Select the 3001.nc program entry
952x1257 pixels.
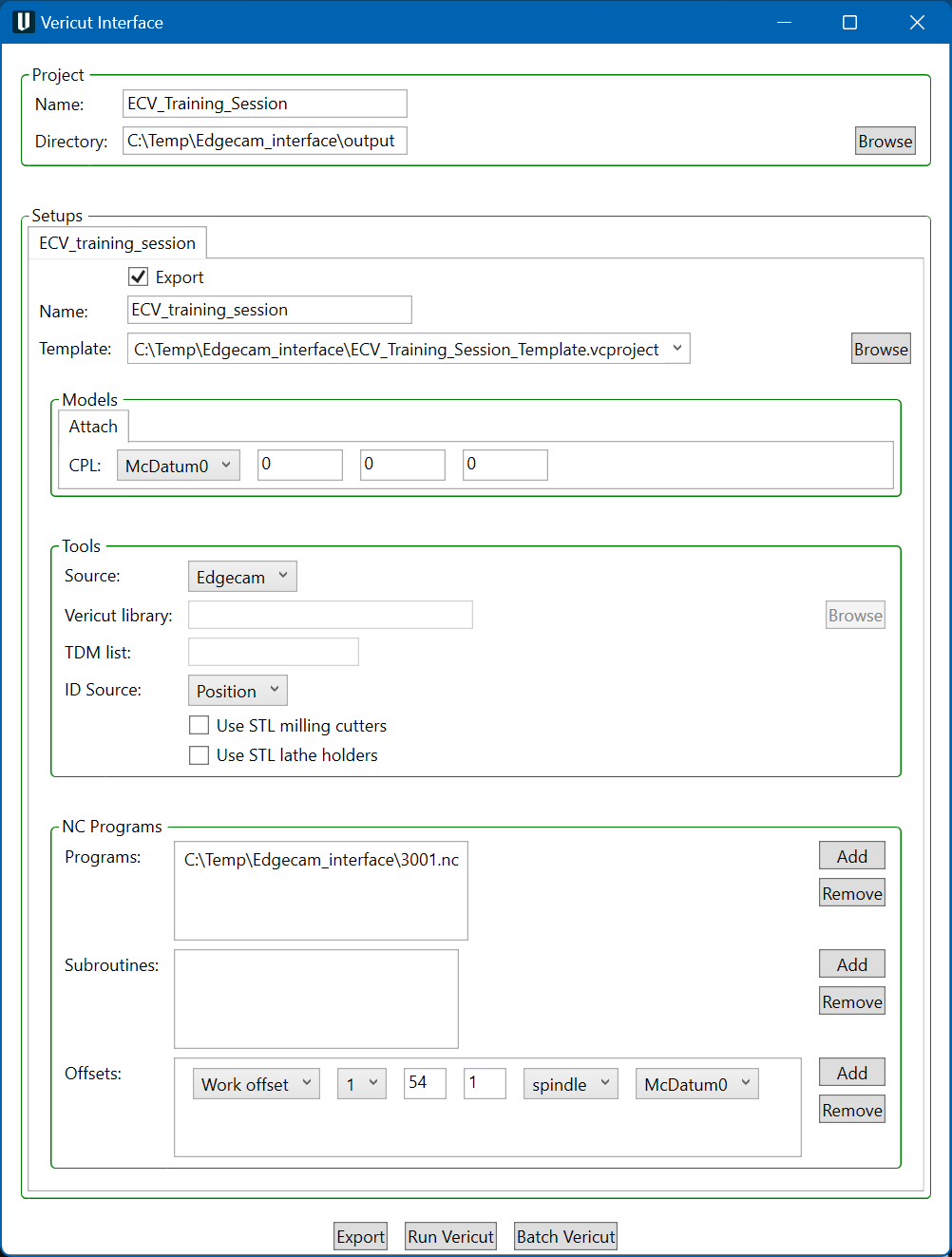pos(321,860)
